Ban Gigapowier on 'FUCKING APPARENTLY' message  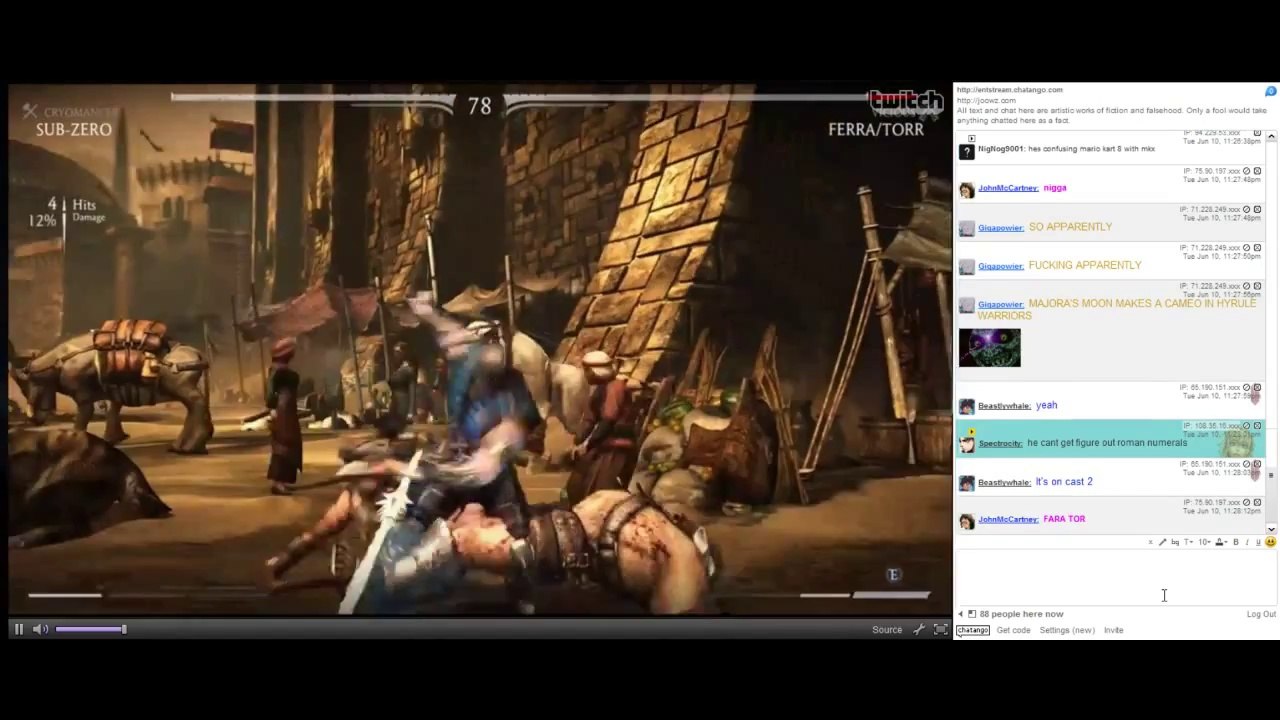(1246, 248)
